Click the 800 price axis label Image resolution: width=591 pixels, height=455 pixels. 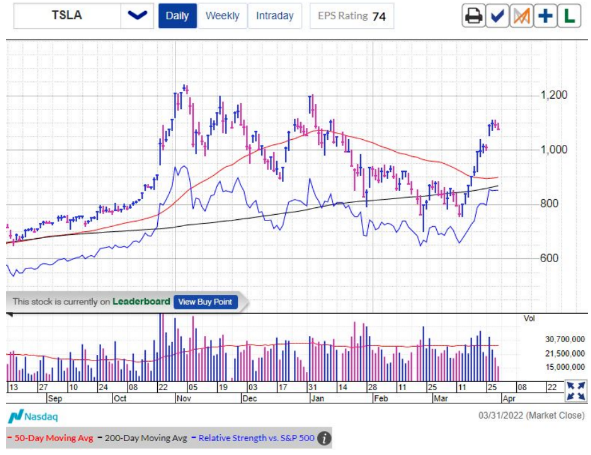(549, 204)
